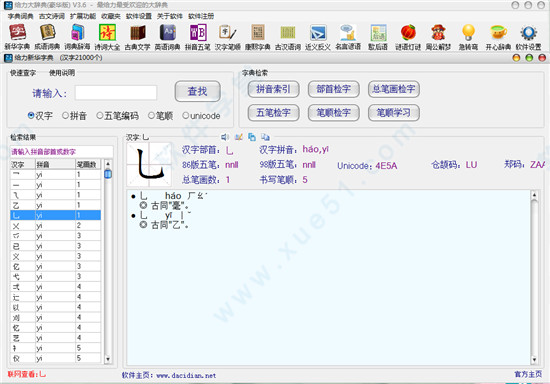This screenshot has width=550, height=384.
Task: Open the 新华字典 toolbar icon
Action: coord(17,37)
